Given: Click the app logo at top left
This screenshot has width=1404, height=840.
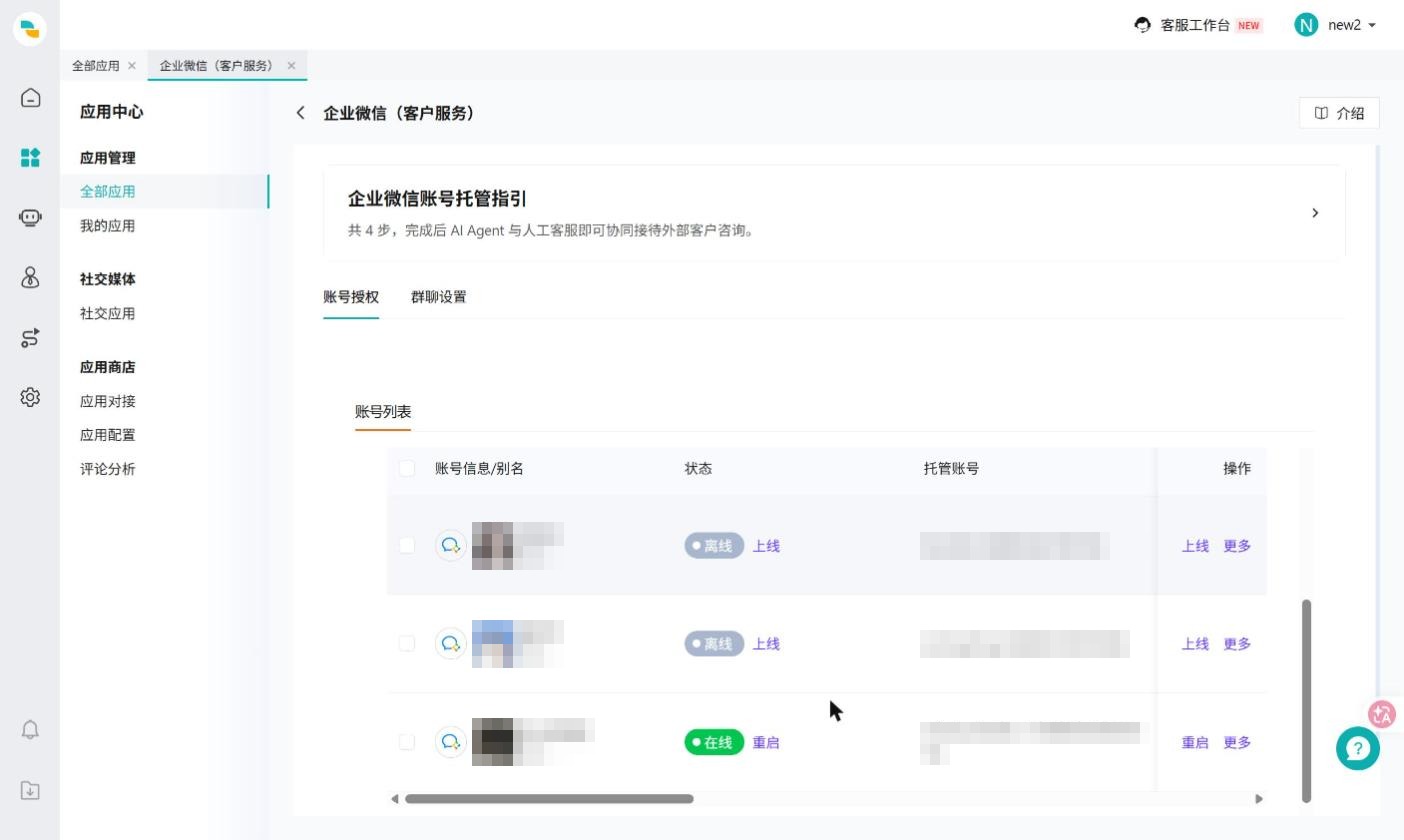Looking at the screenshot, I should click(30, 28).
